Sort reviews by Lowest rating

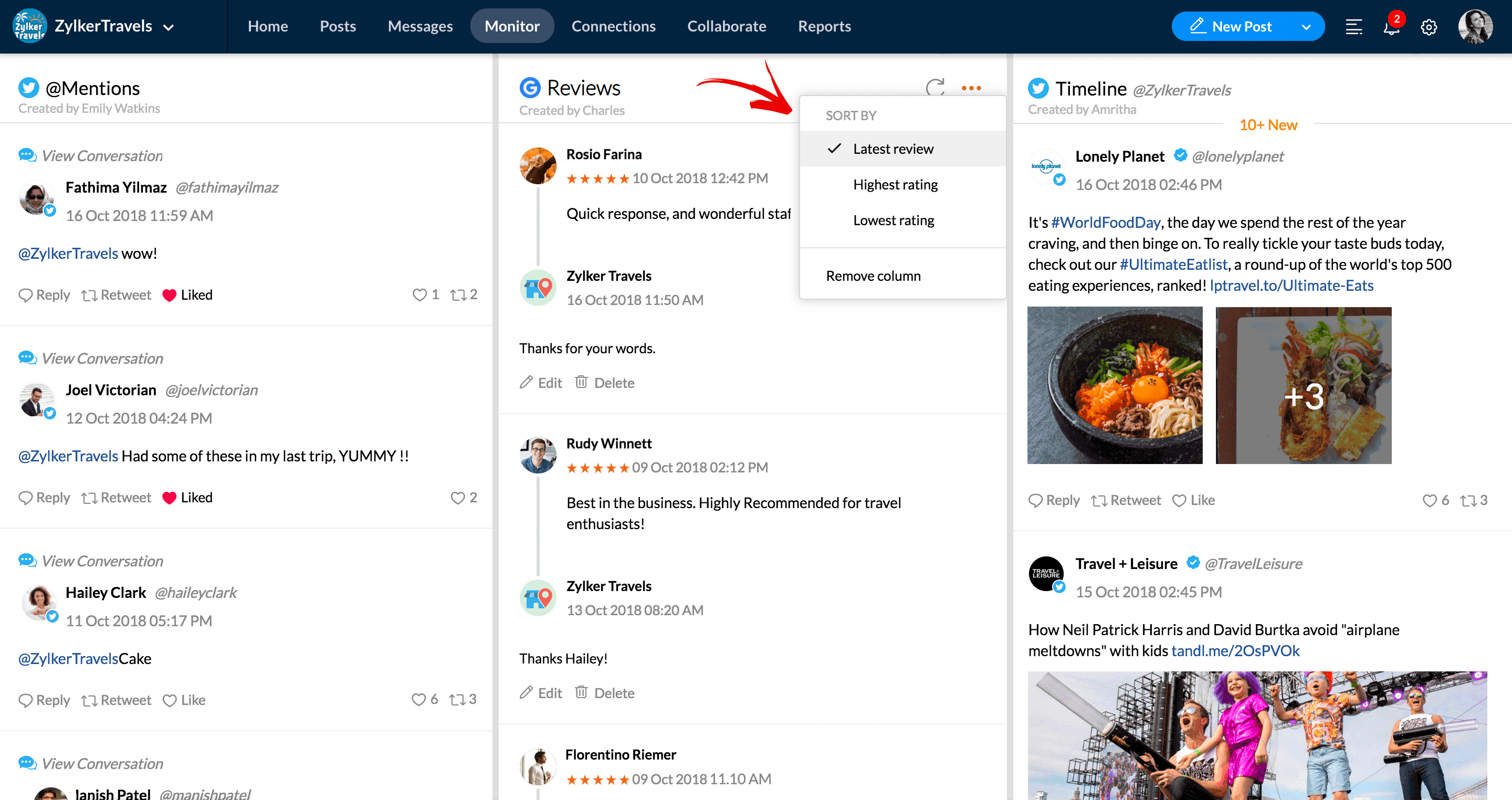pos(903,220)
